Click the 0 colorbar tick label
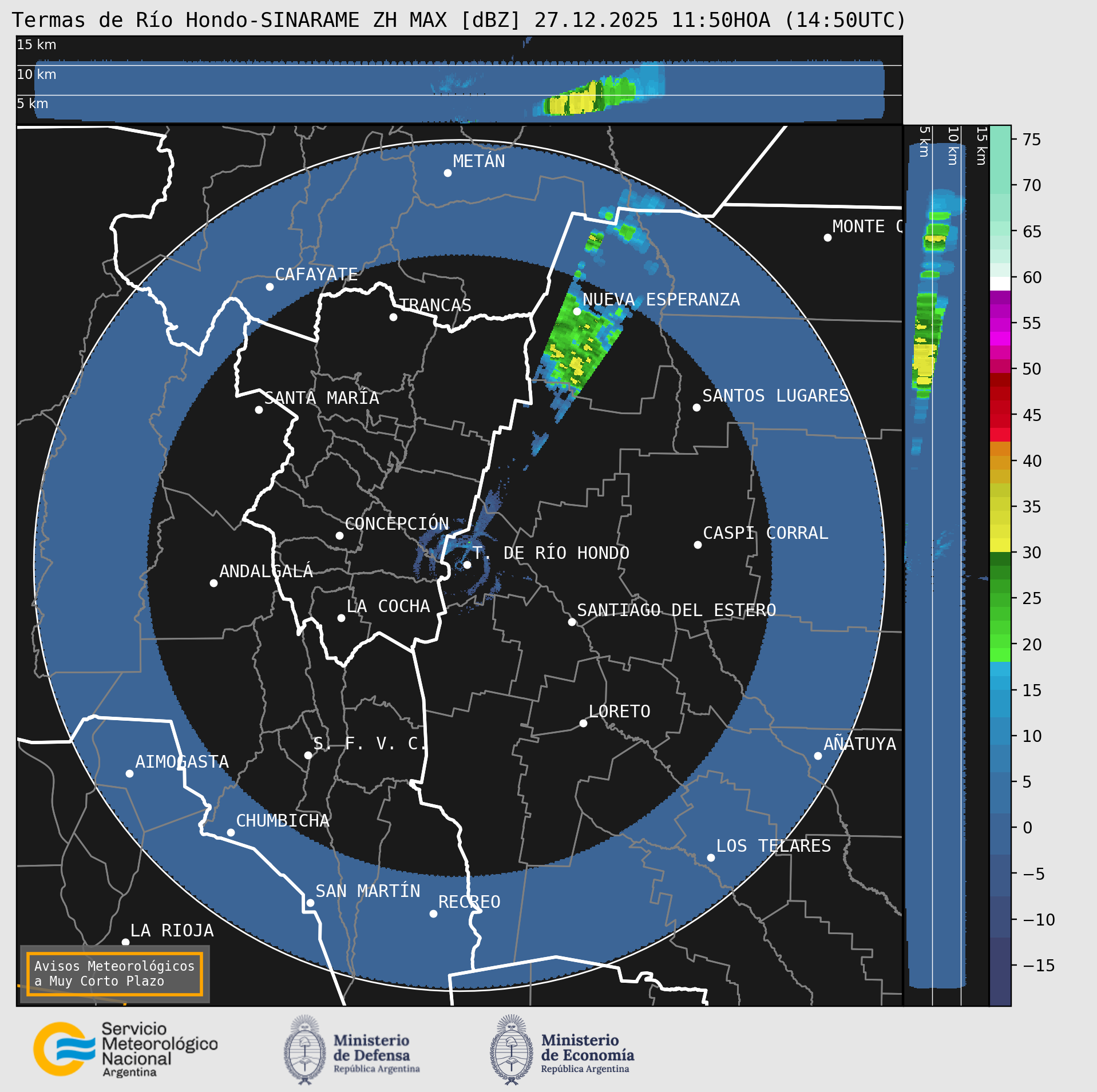 coord(1027,828)
